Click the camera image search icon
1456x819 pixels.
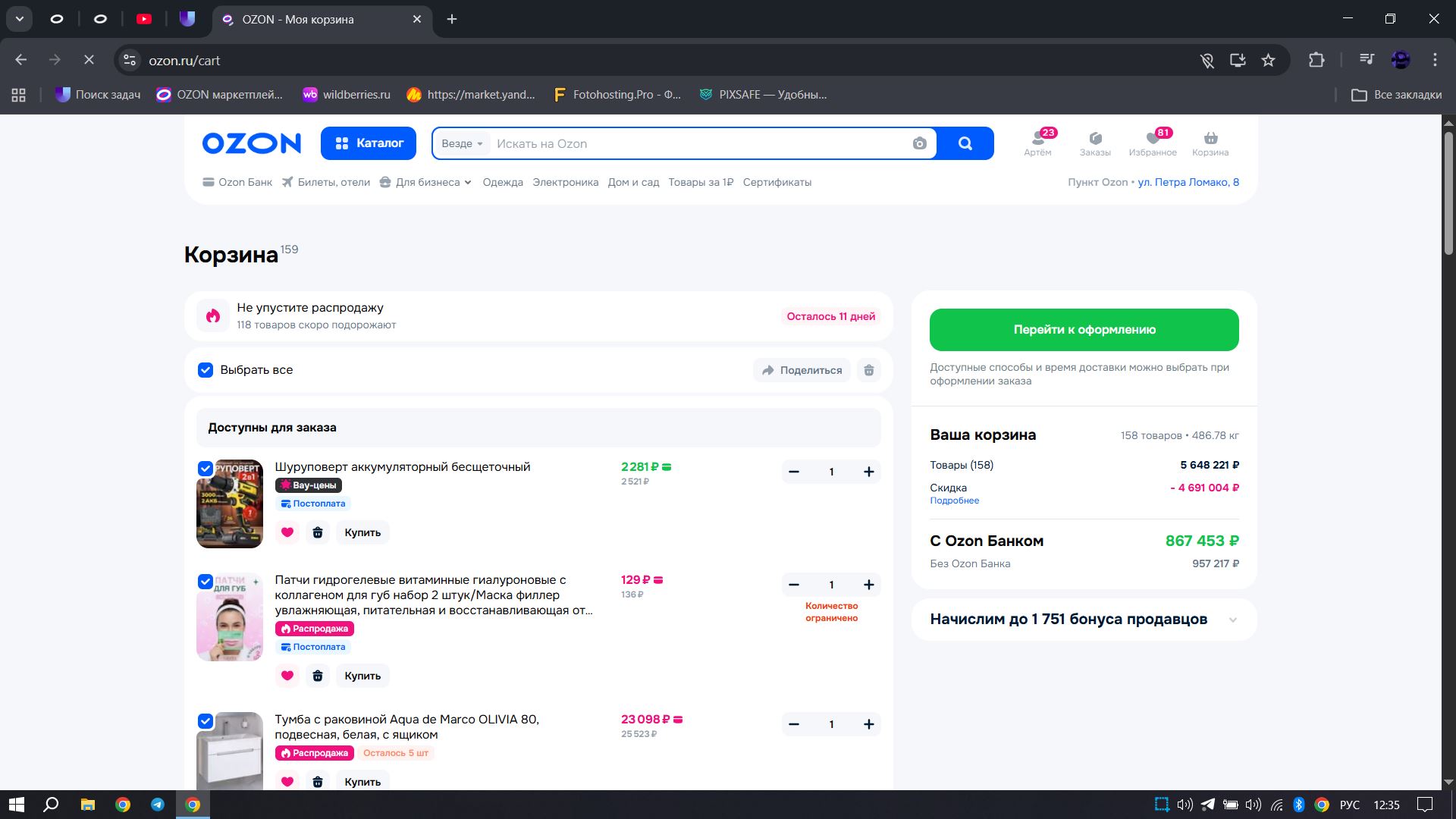point(919,143)
